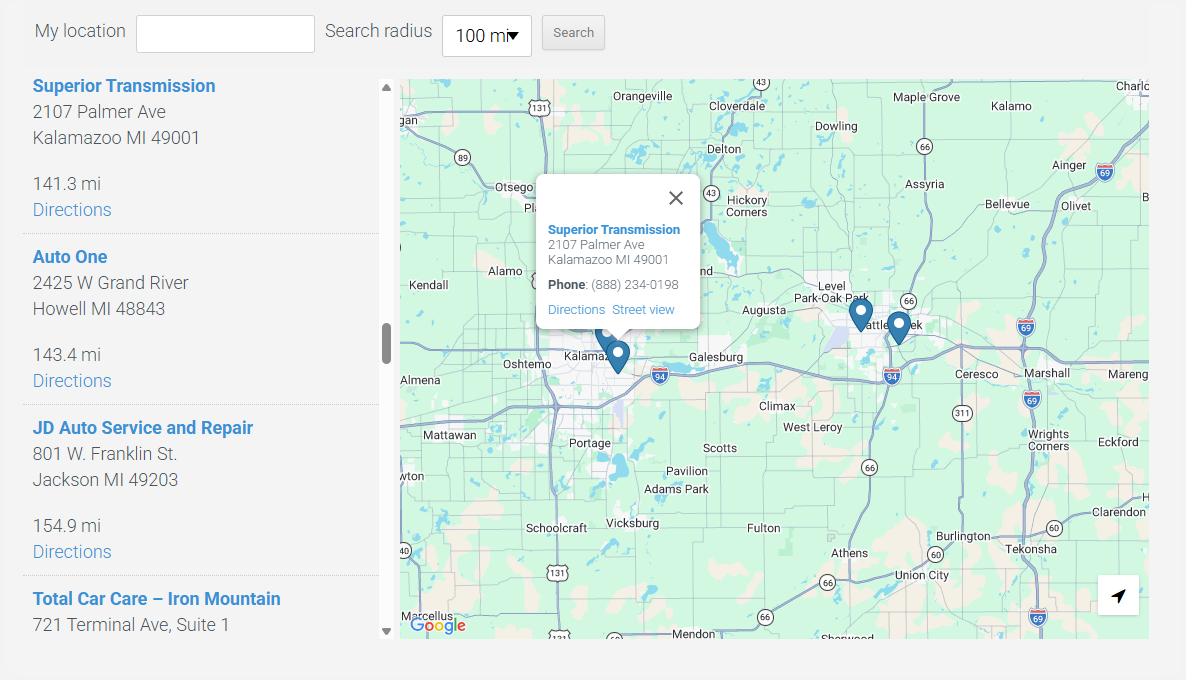1186x680 pixels.
Task: Focus the My location input field
Action: click(x=225, y=34)
